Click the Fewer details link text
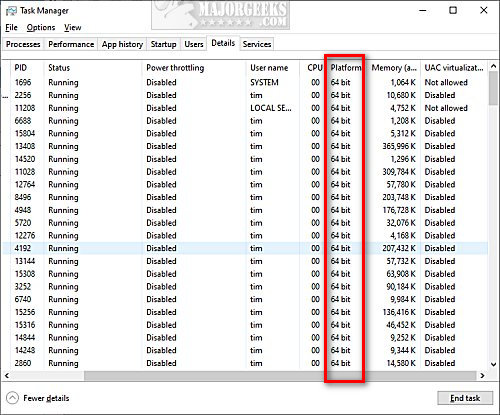 (46, 398)
